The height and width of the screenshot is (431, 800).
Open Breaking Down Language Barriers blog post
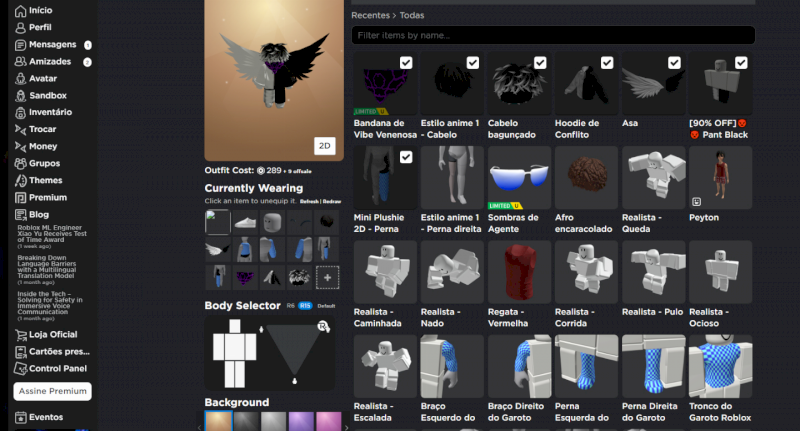[47, 267]
